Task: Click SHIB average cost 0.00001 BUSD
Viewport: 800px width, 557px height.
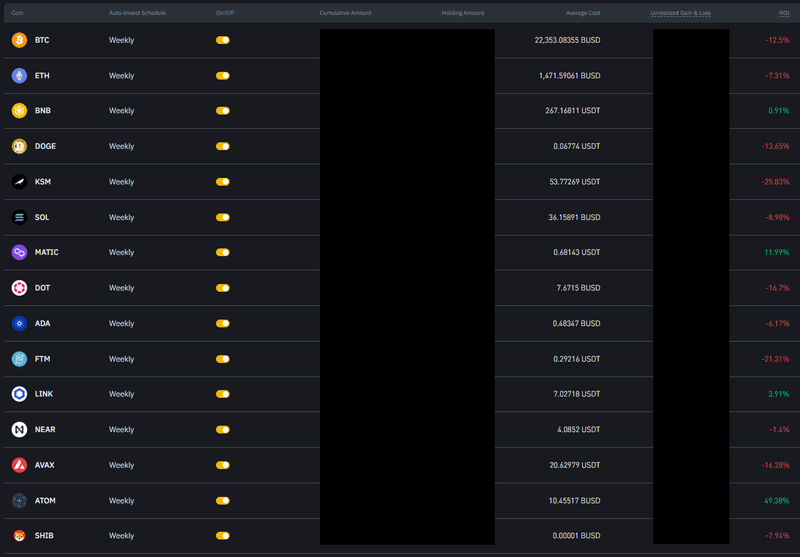Action: [577, 536]
